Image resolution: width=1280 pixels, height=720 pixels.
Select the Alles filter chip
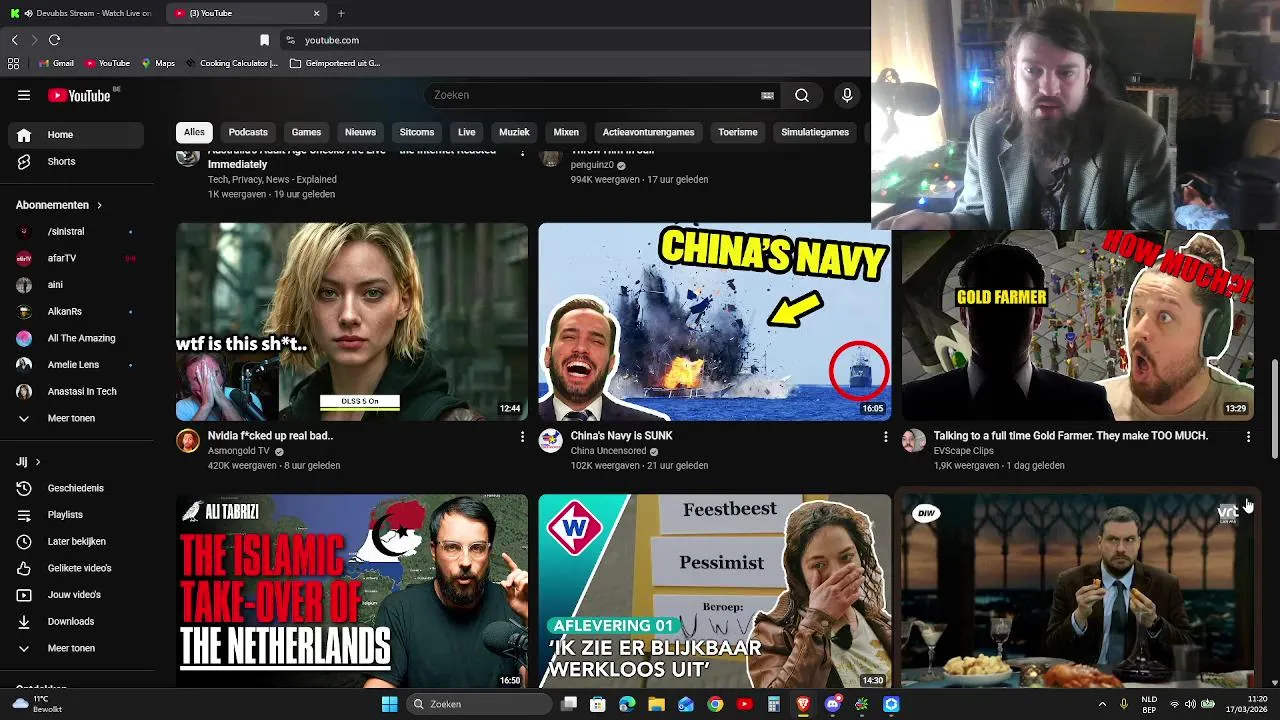click(194, 132)
